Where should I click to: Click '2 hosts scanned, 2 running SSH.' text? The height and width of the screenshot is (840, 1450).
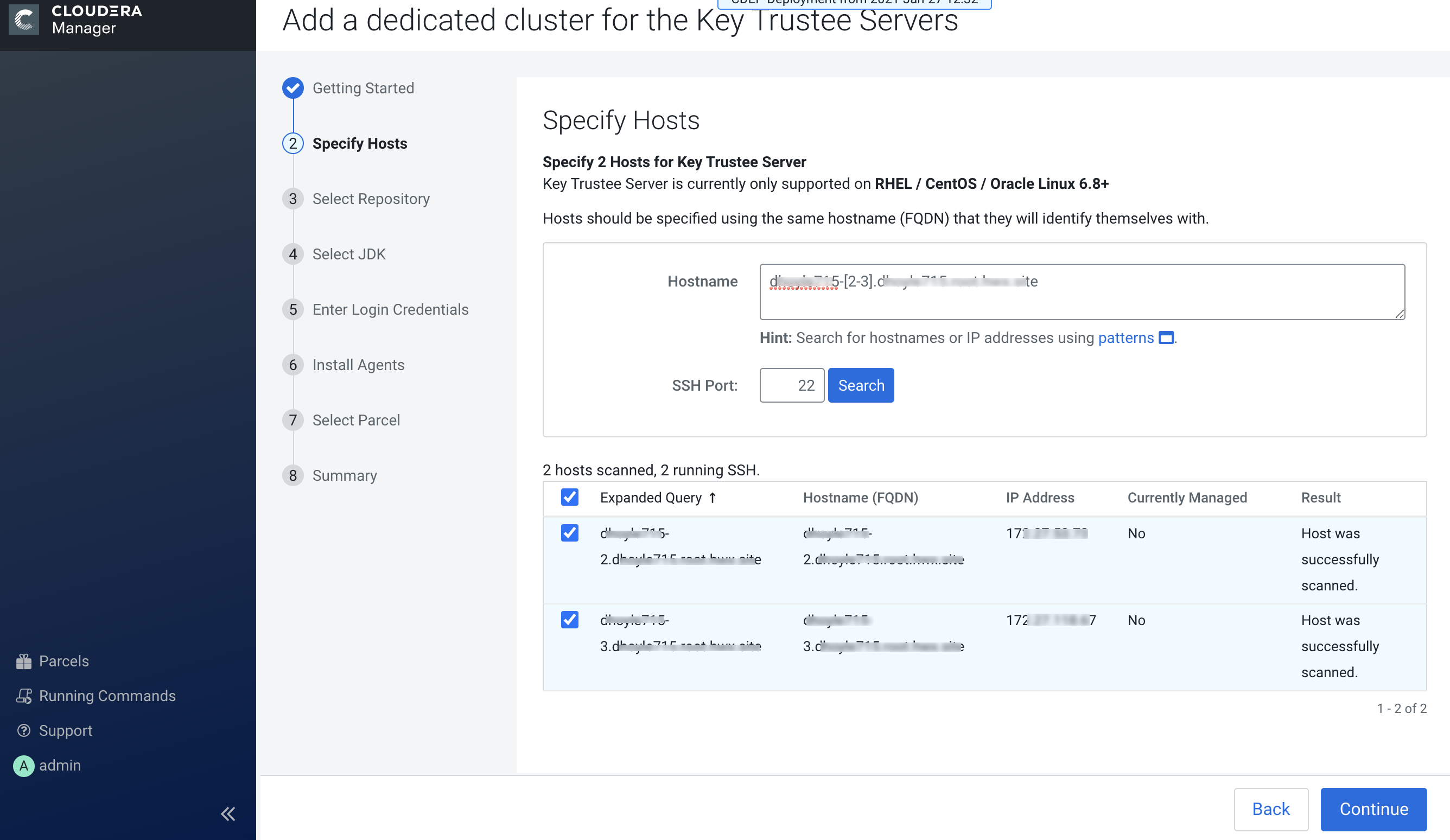(651, 470)
